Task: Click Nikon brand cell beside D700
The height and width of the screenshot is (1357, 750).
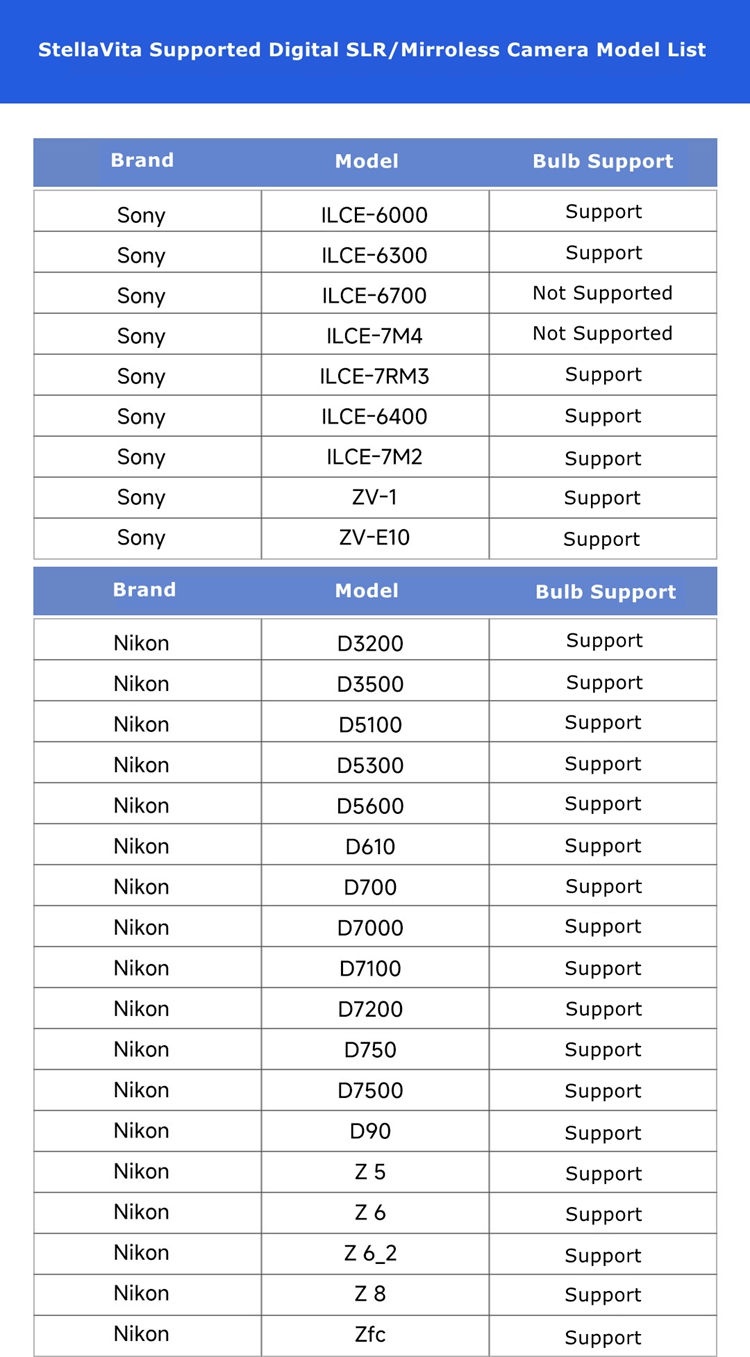Action: [x=141, y=887]
